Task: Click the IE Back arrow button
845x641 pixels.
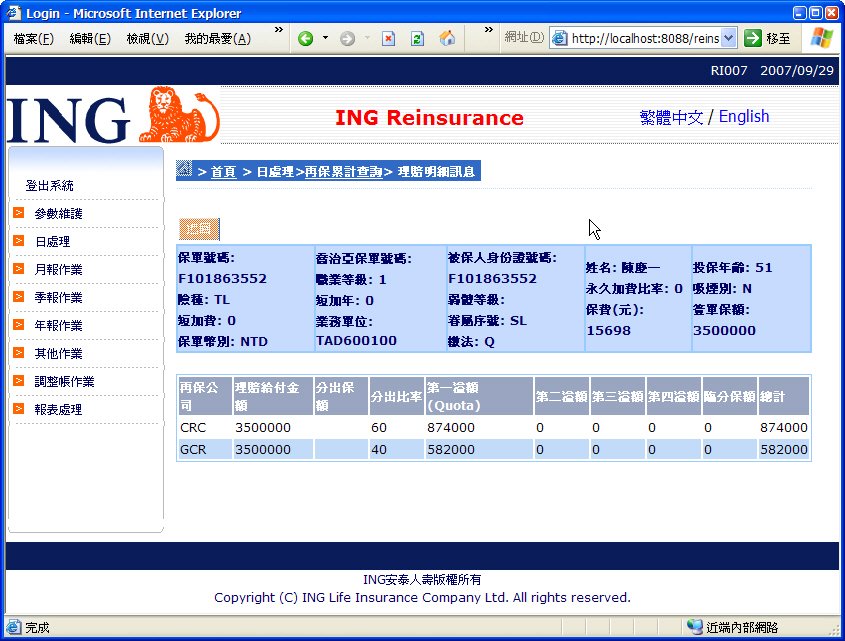Action: pyautogui.click(x=306, y=39)
